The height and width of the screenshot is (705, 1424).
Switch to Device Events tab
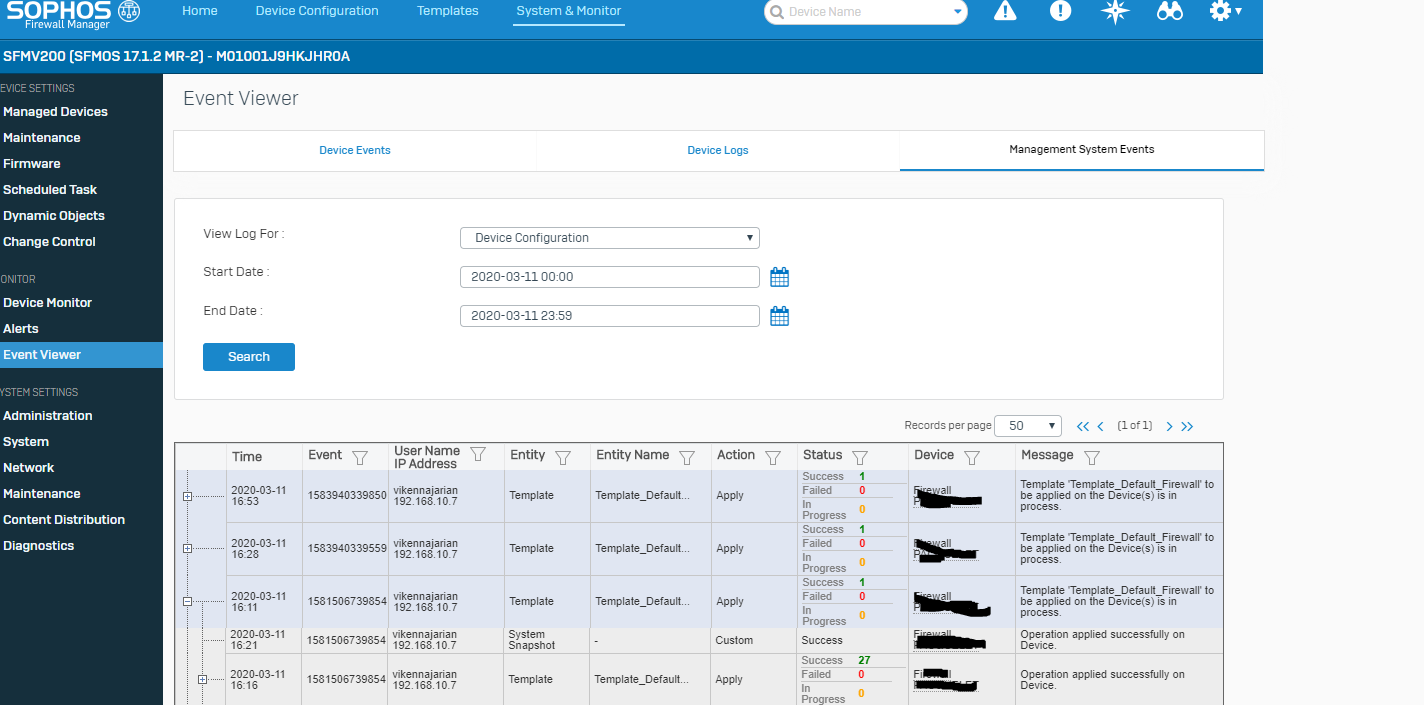355,150
